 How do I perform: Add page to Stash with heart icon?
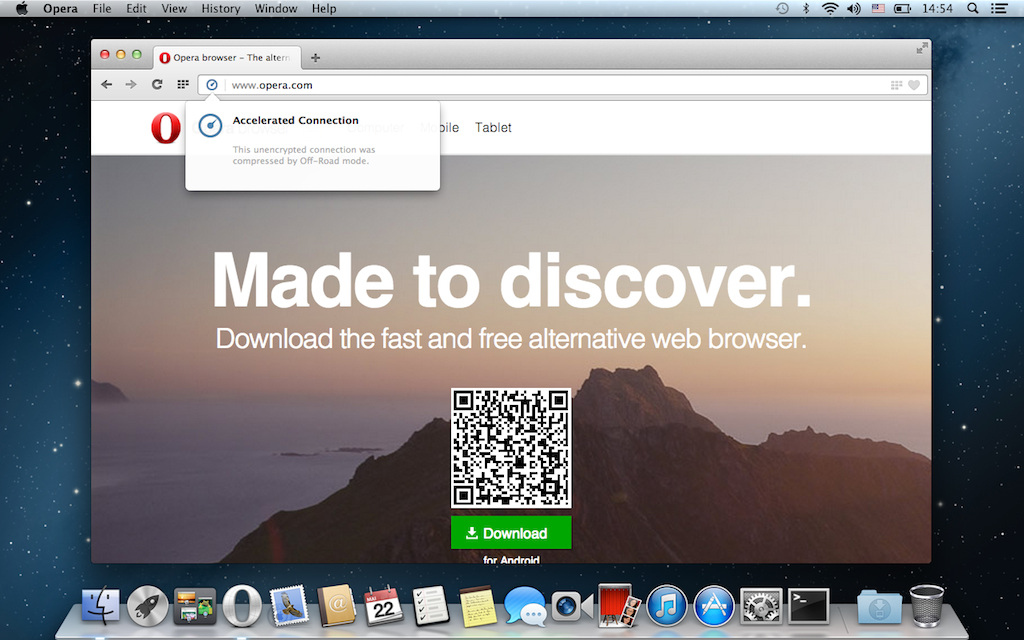coord(913,85)
